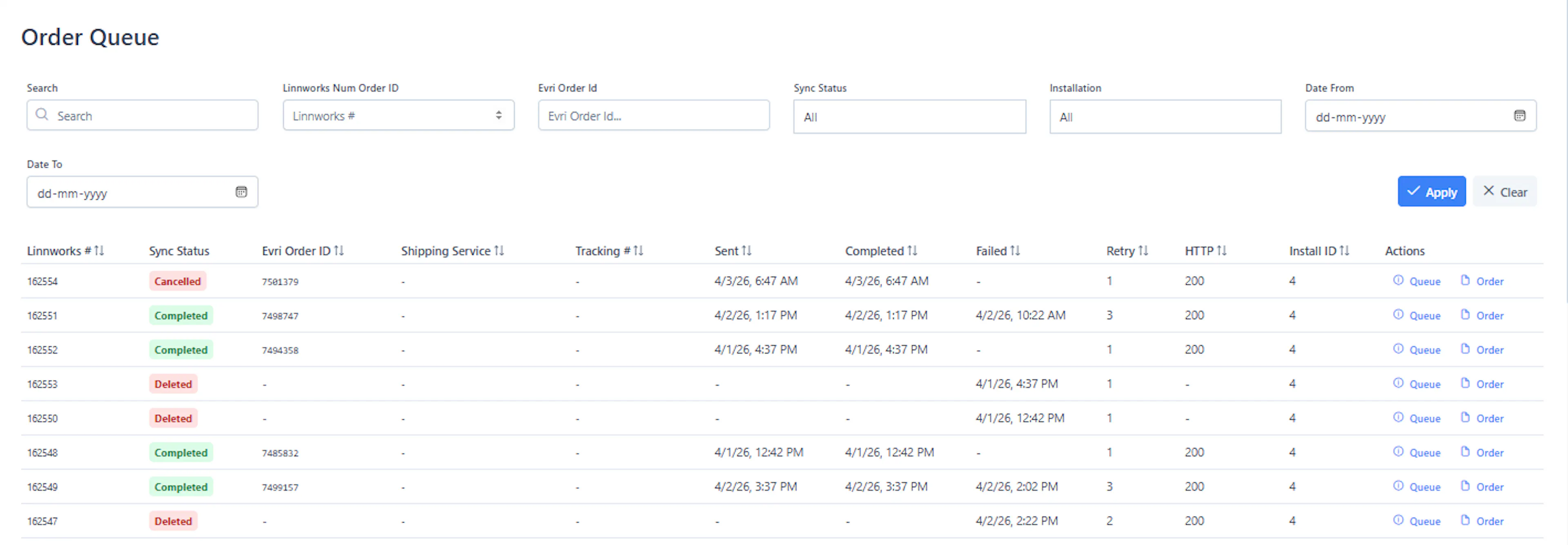Clear all filters
This screenshot has width=1568, height=545.
[1505, 192]
